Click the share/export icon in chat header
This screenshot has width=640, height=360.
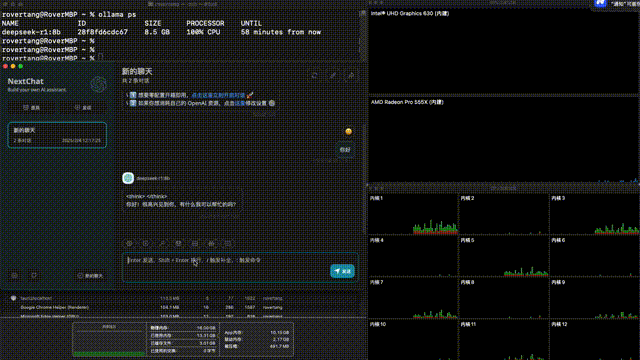coord(351,76)
